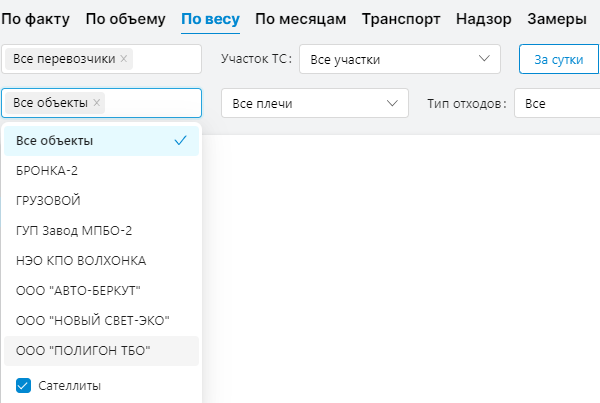
Task: Select "Все объекты" option in list
Action: (55, 141)
